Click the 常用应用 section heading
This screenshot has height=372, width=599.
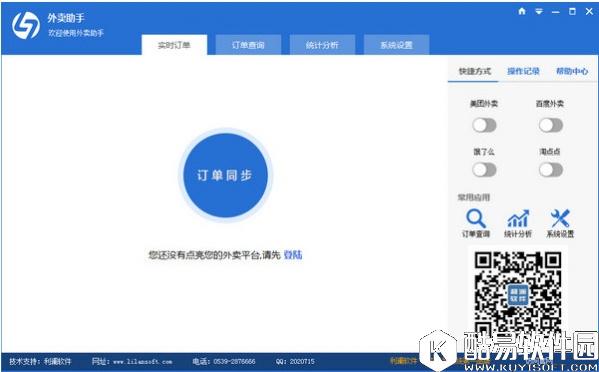pyautogui.click(x=474, y=197)
